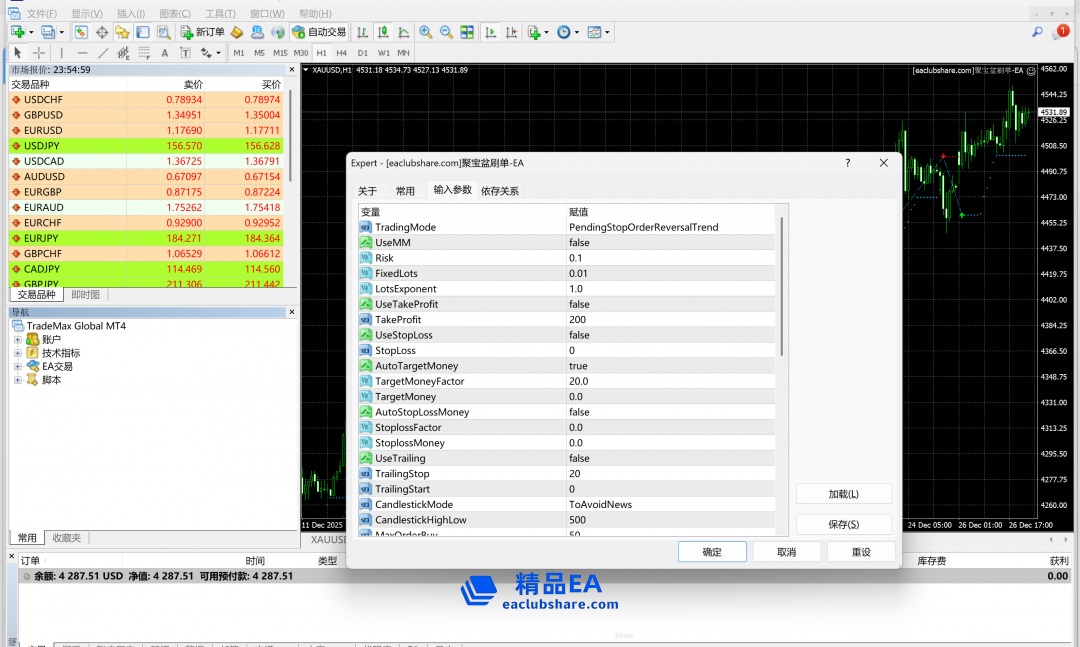
Task: Select the crosshair cursor tool
Action: click(x=39, y=53)
